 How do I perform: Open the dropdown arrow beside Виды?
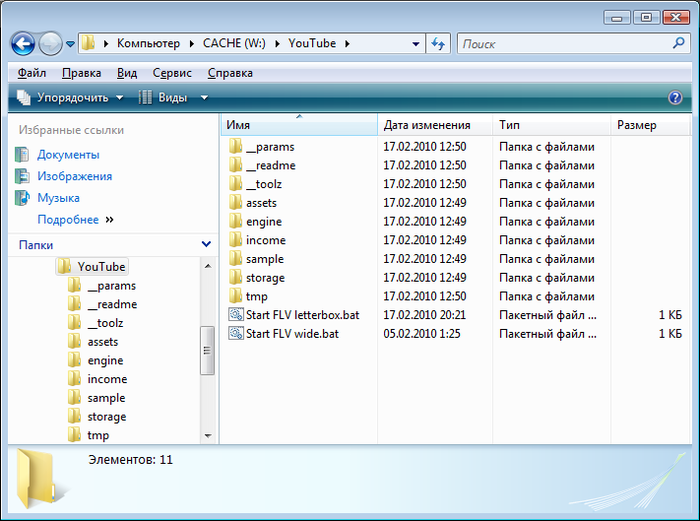(204, 97)
